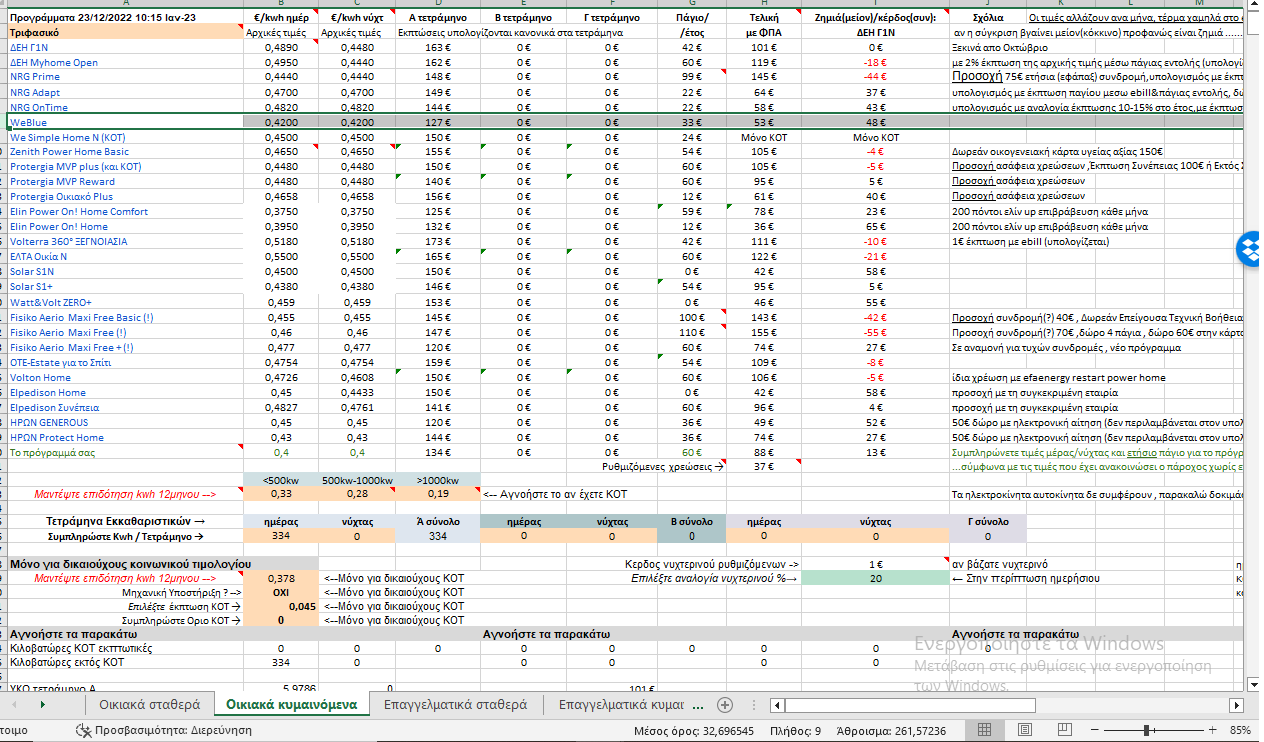The width and height of the screenshot is (1264, 742).
Task: Select the "NRG OnTime" program cell
Action: click(125, 107)
